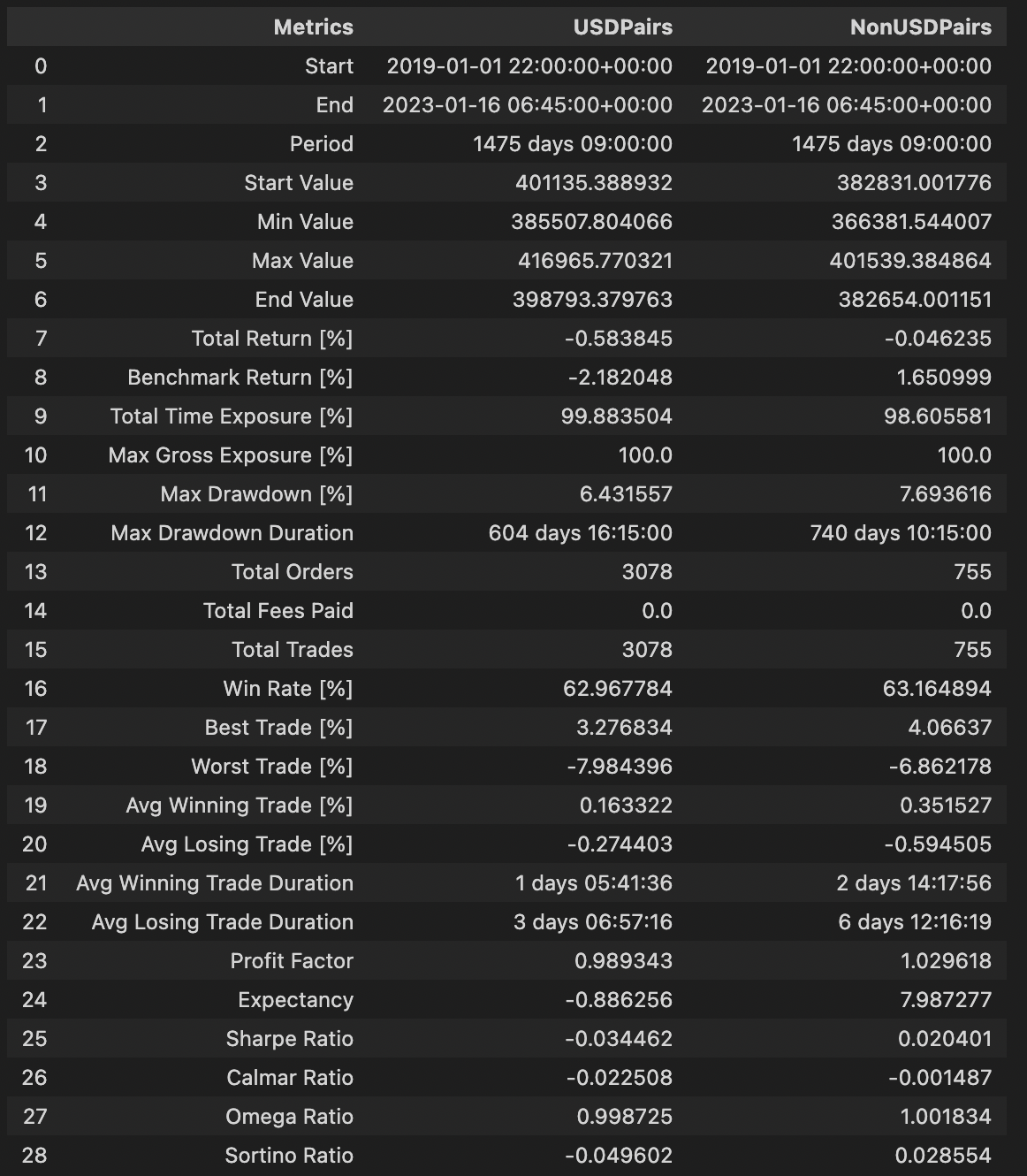Click USDPairs Win Rate value 62.967784
The image size is (1027, 1176).
[618, 689]
